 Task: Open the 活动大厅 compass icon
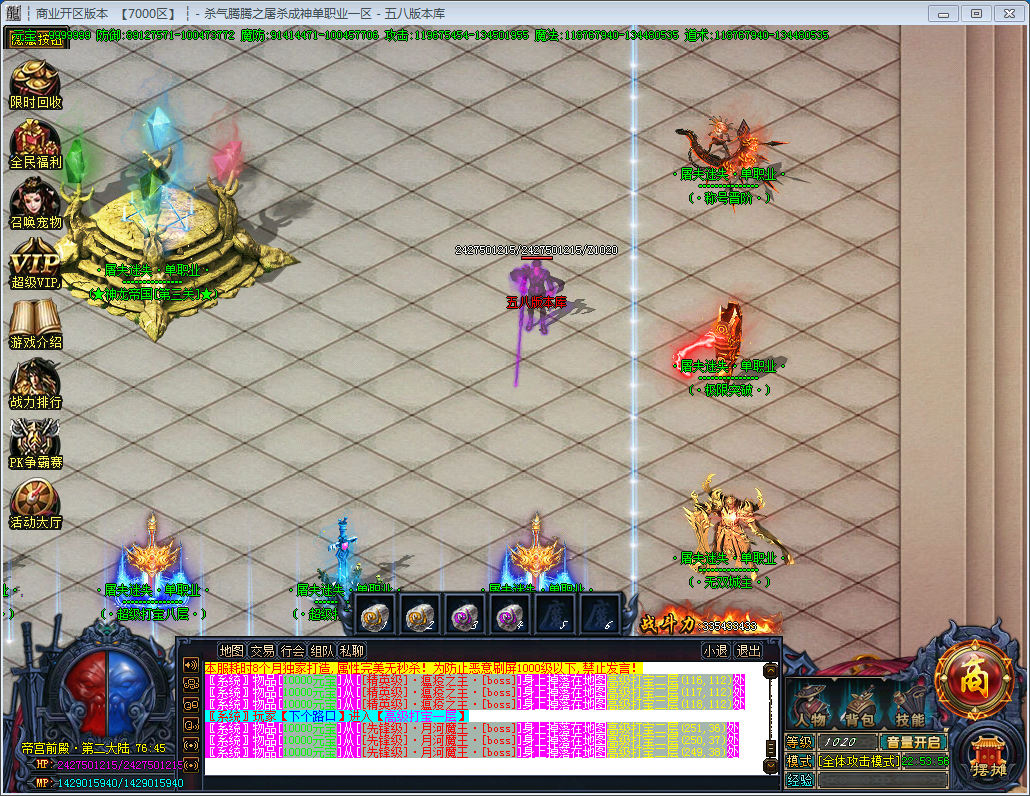coord(35,505)
